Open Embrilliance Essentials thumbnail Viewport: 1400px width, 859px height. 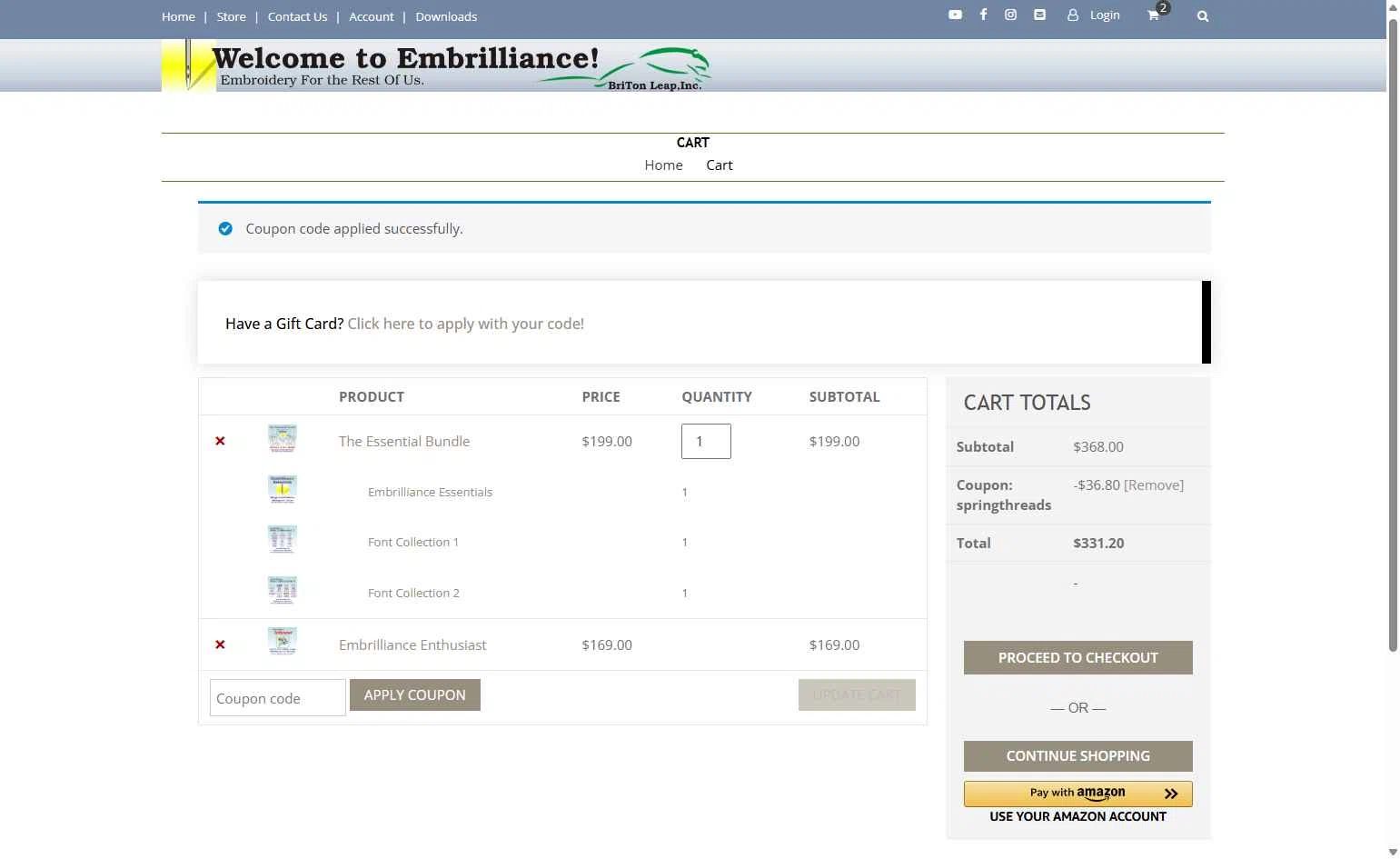point(283,489)
